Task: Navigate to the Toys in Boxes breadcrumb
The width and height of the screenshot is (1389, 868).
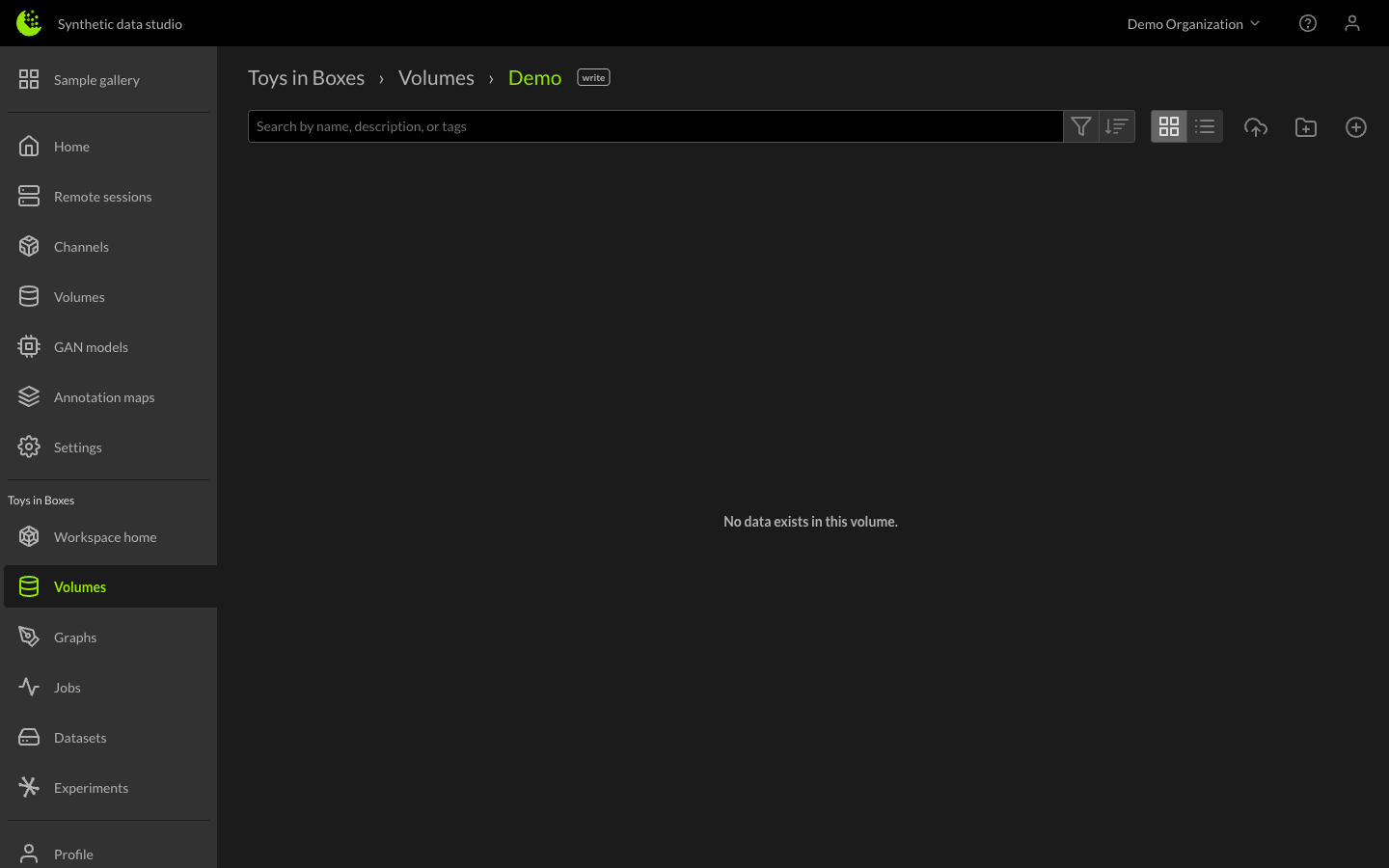Action: point(306,77)
